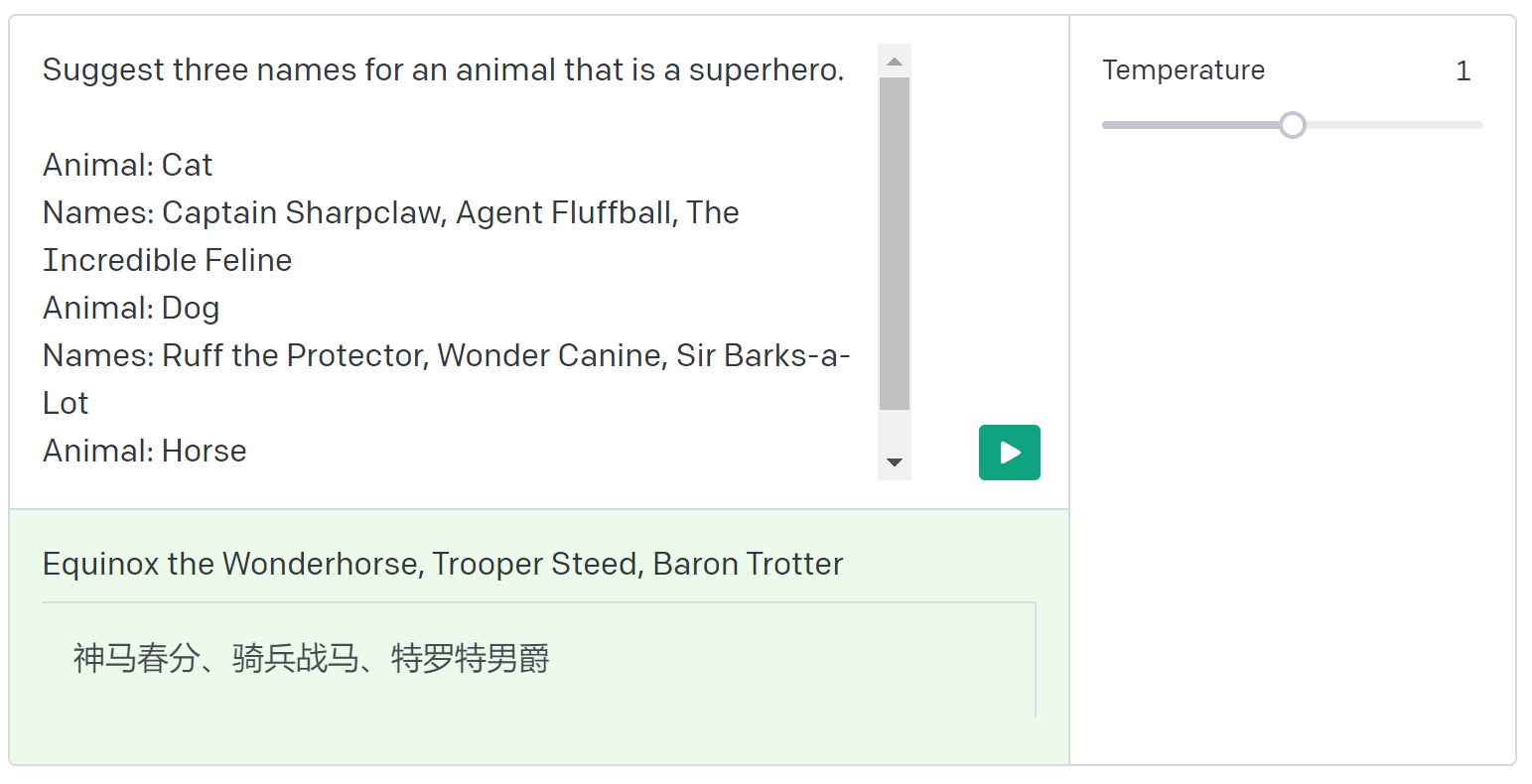Click the prompt box scrollbar thumb
The width and height of the screenshot is (1532, 784).
coord(895,243)
